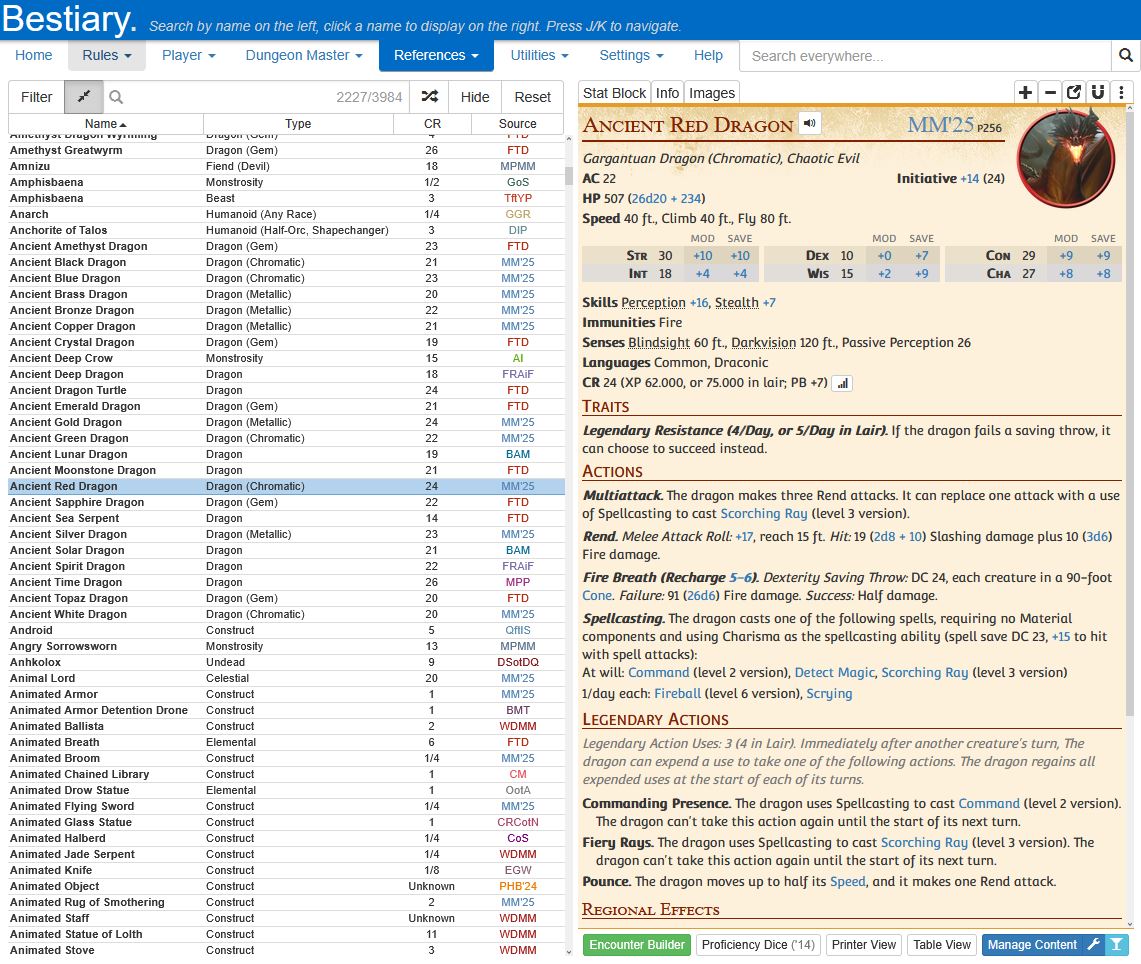
Task: Click the magnifier icon in the top search bar
Action: (1125, 56)
